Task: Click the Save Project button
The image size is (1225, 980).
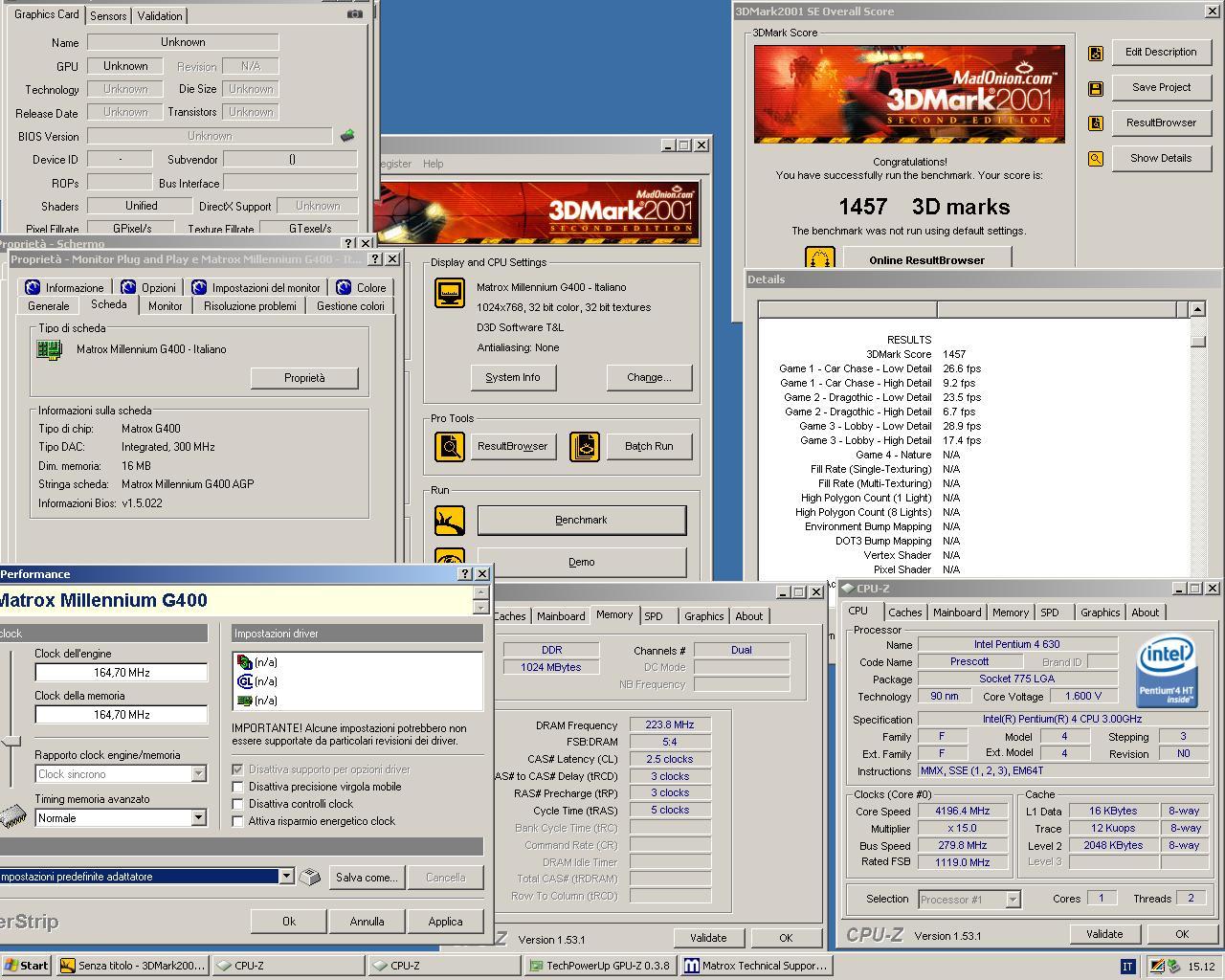Action: [1161, 88]
